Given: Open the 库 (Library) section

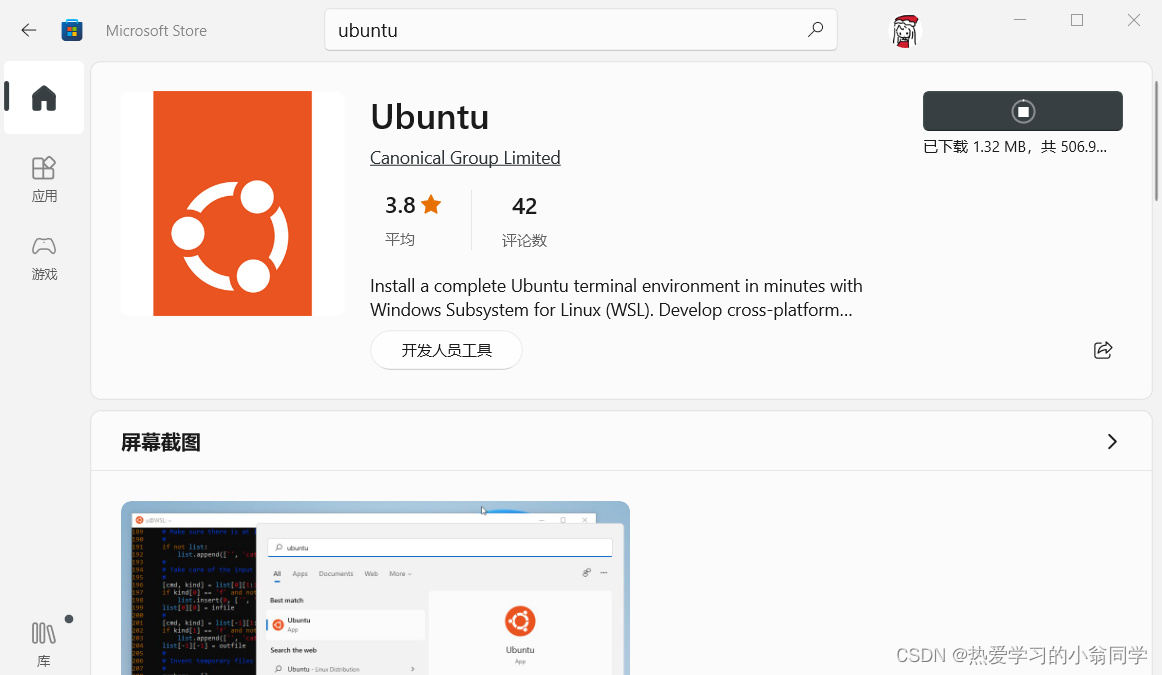Looking at the screenshot, I should click(44, 645).
